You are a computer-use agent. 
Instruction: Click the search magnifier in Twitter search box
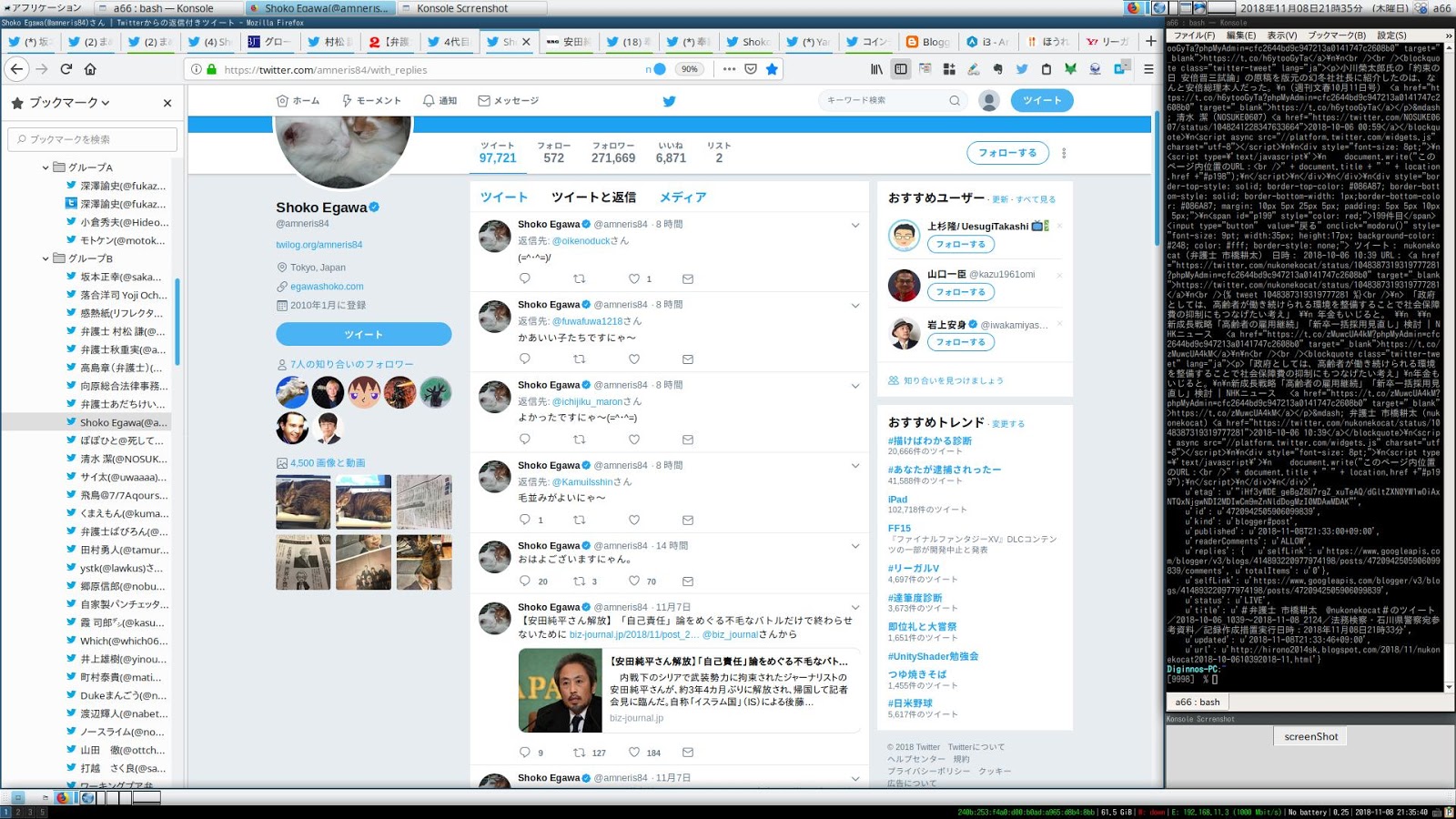tap(955, 101)
